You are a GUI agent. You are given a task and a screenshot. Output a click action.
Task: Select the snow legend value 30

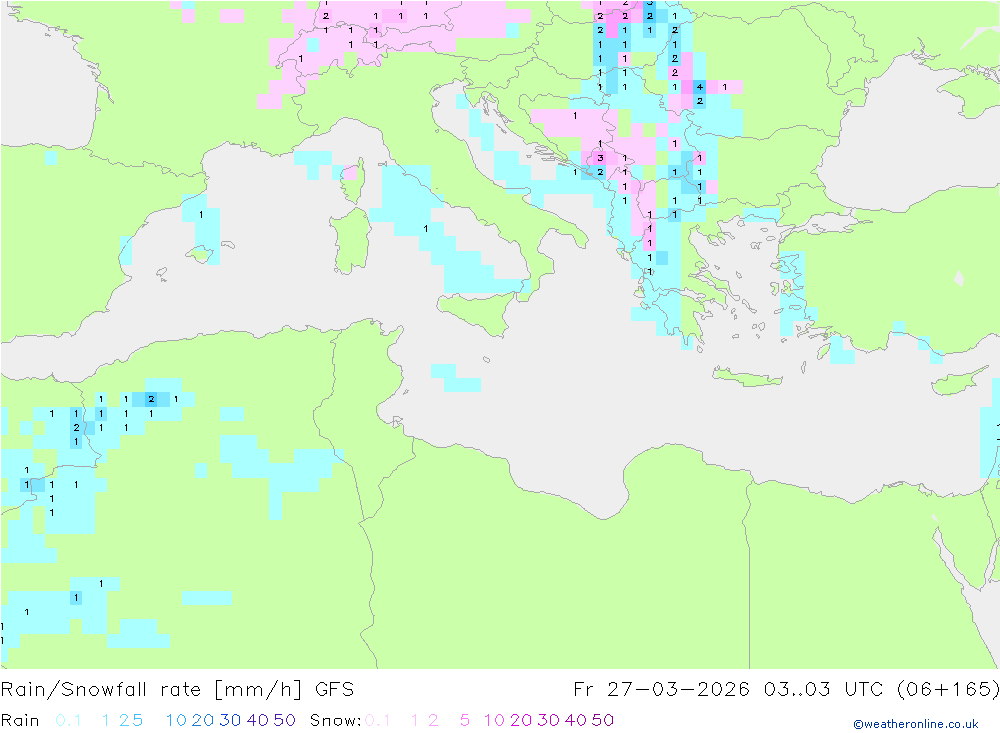tap(548, 720)
